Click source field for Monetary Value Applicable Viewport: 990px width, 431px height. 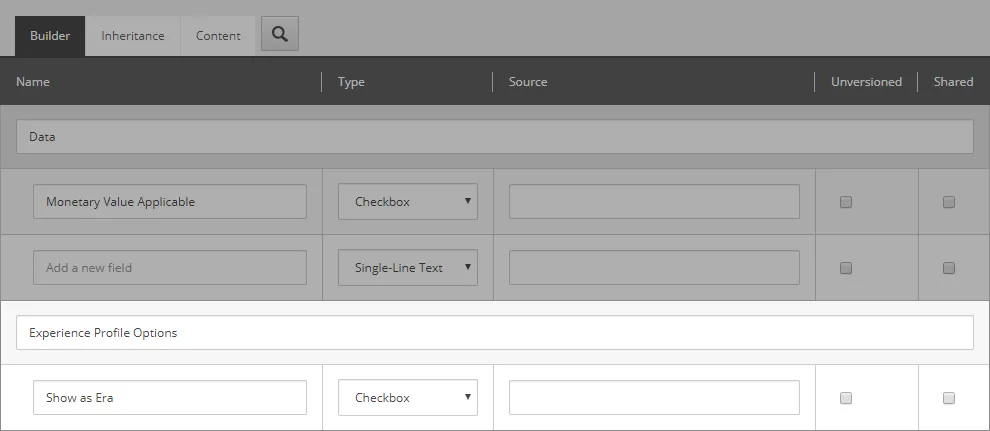(x=654, y=202)
